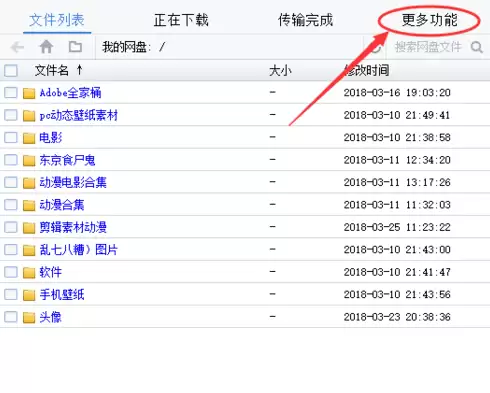Click folder icon of 剪辑素材动漫
Screen dimensions: 490x393
point(29,228)
